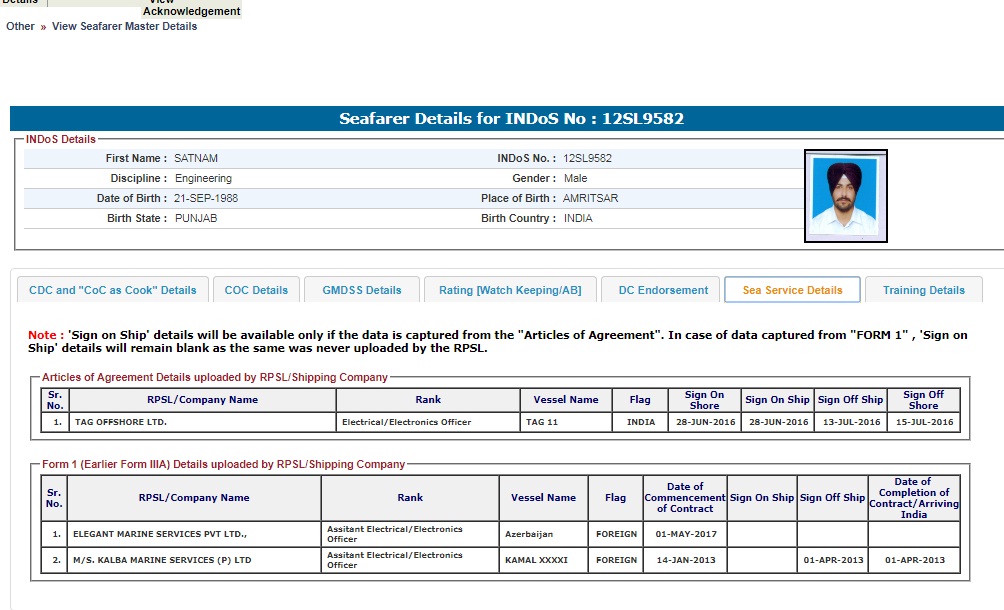The image size is (1004, 610).
Task: Click the View Acknowledgement menu item
Action: click(x=191, y=9)
